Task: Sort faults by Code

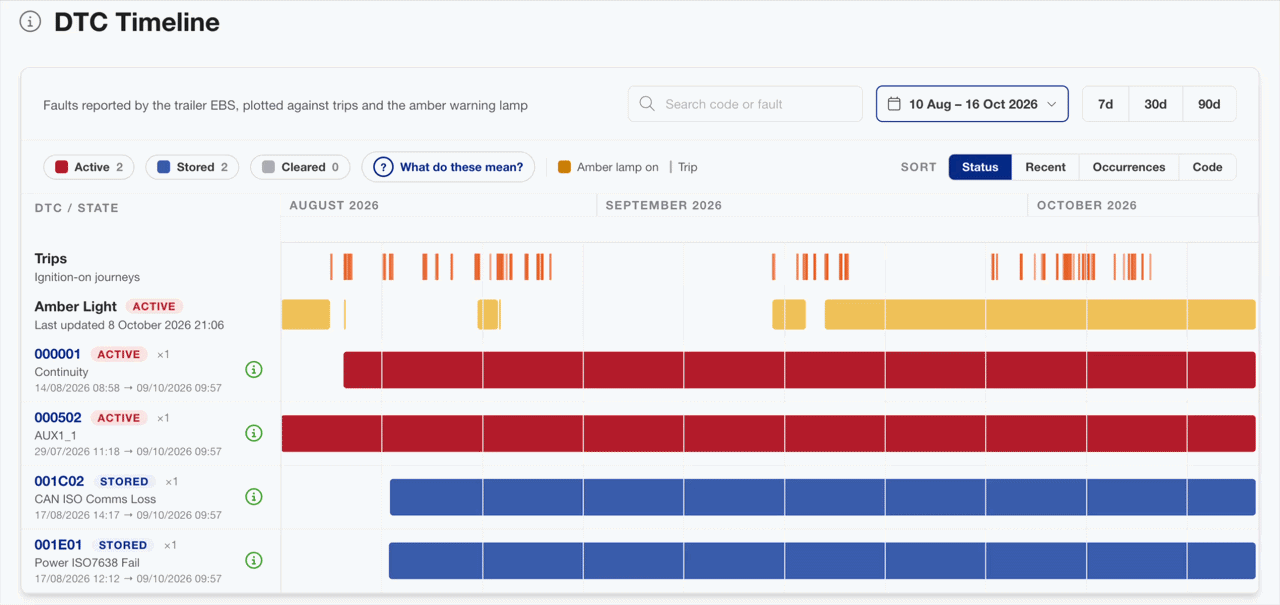Action: pyautogui.click(x=1207, y=167)
